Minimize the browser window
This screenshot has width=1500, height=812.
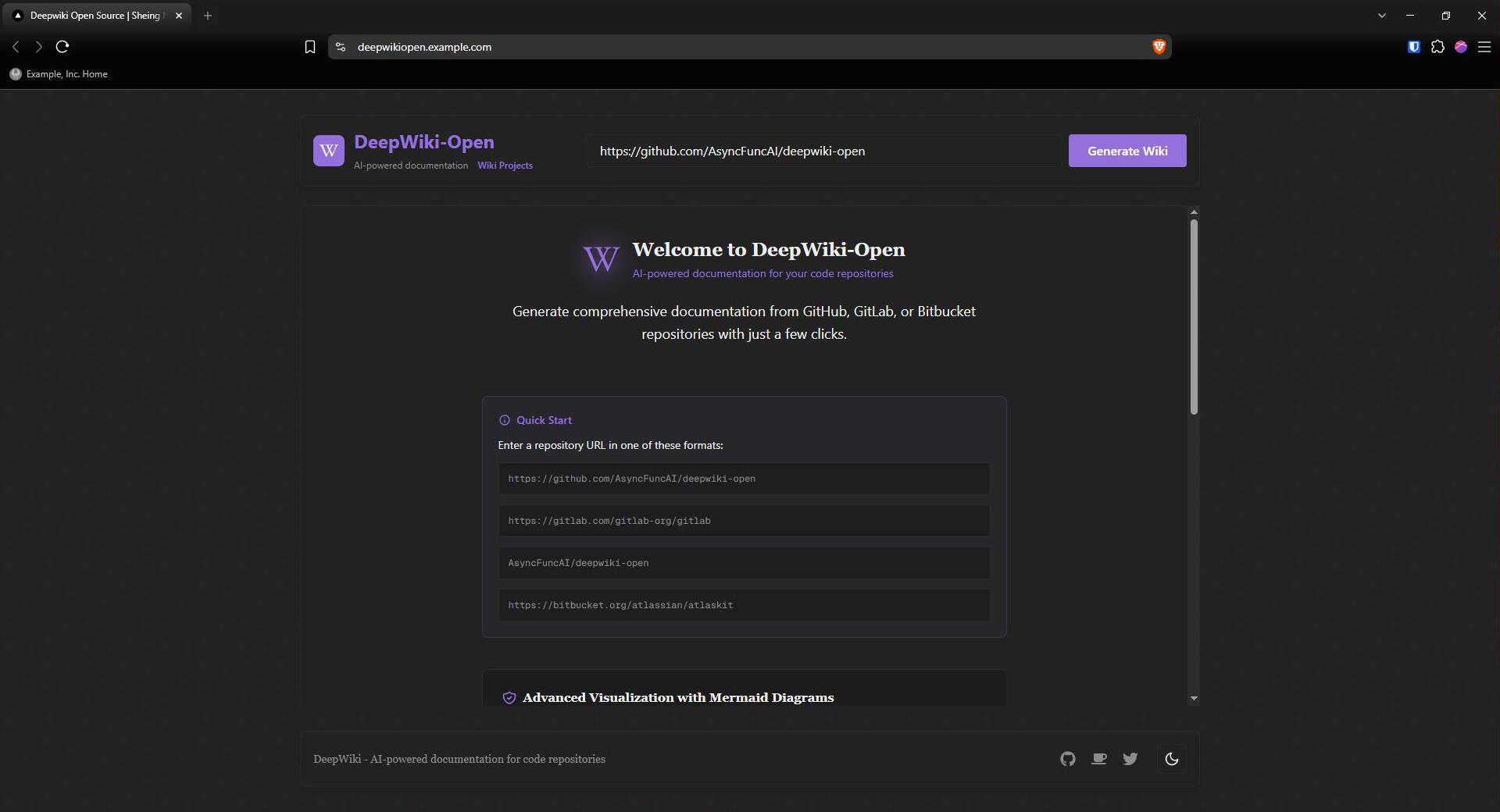pos(1410,16)
